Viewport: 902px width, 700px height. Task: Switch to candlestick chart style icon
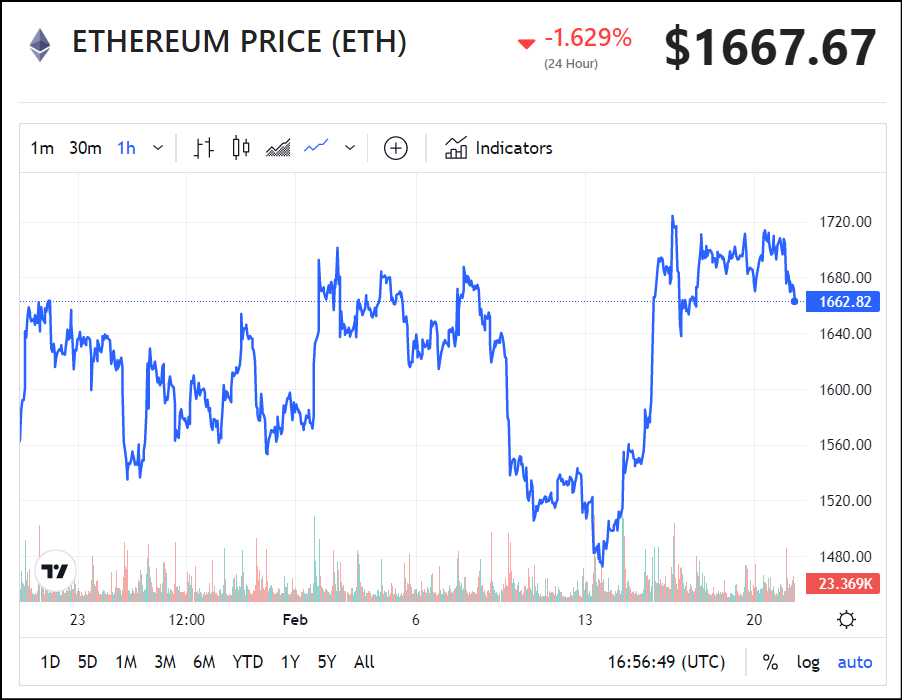pos(240,148)
